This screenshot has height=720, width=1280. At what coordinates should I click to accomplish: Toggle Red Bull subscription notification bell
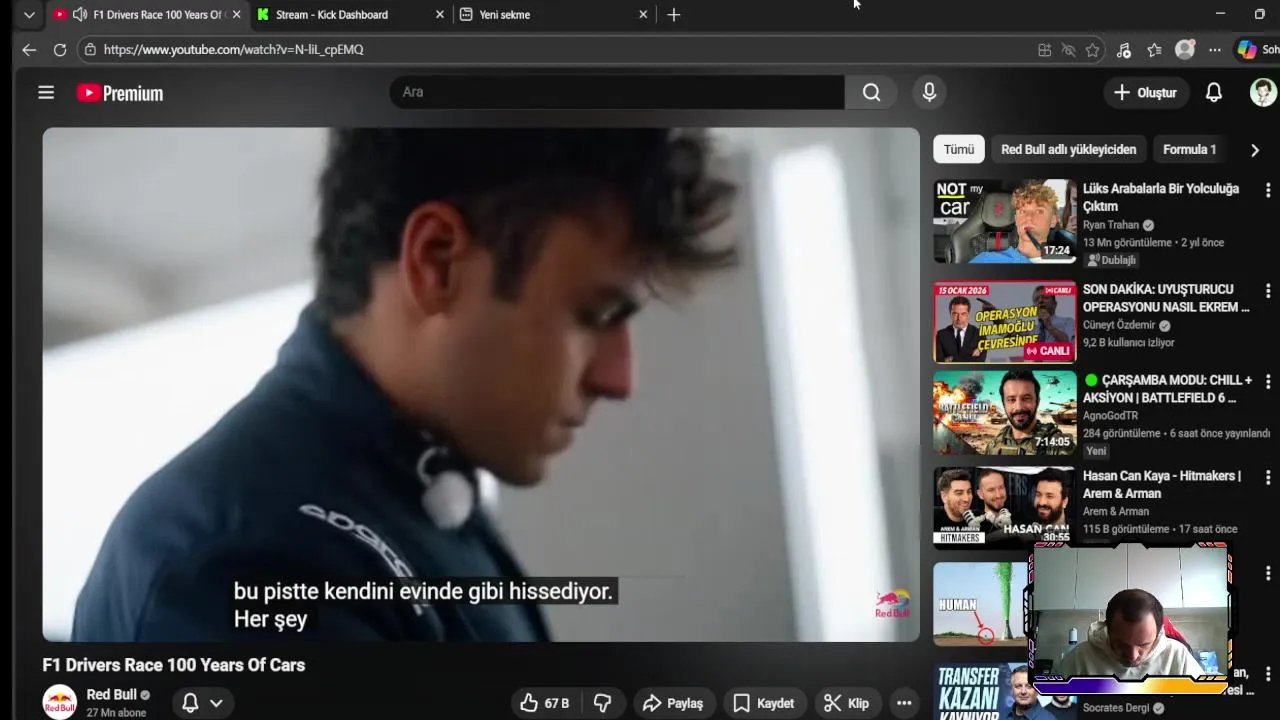click(190, 703)
